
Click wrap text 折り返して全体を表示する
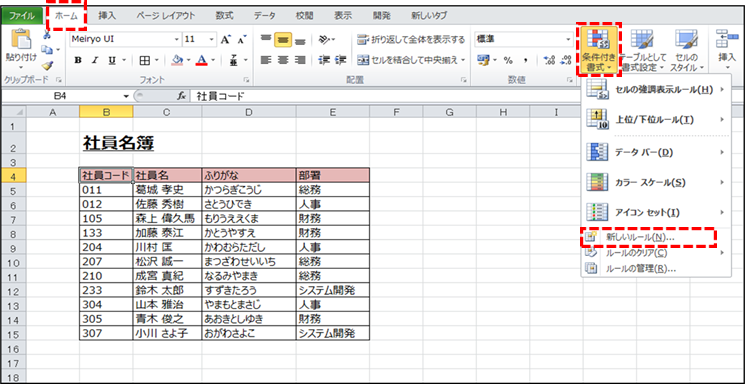coord(411,39)
